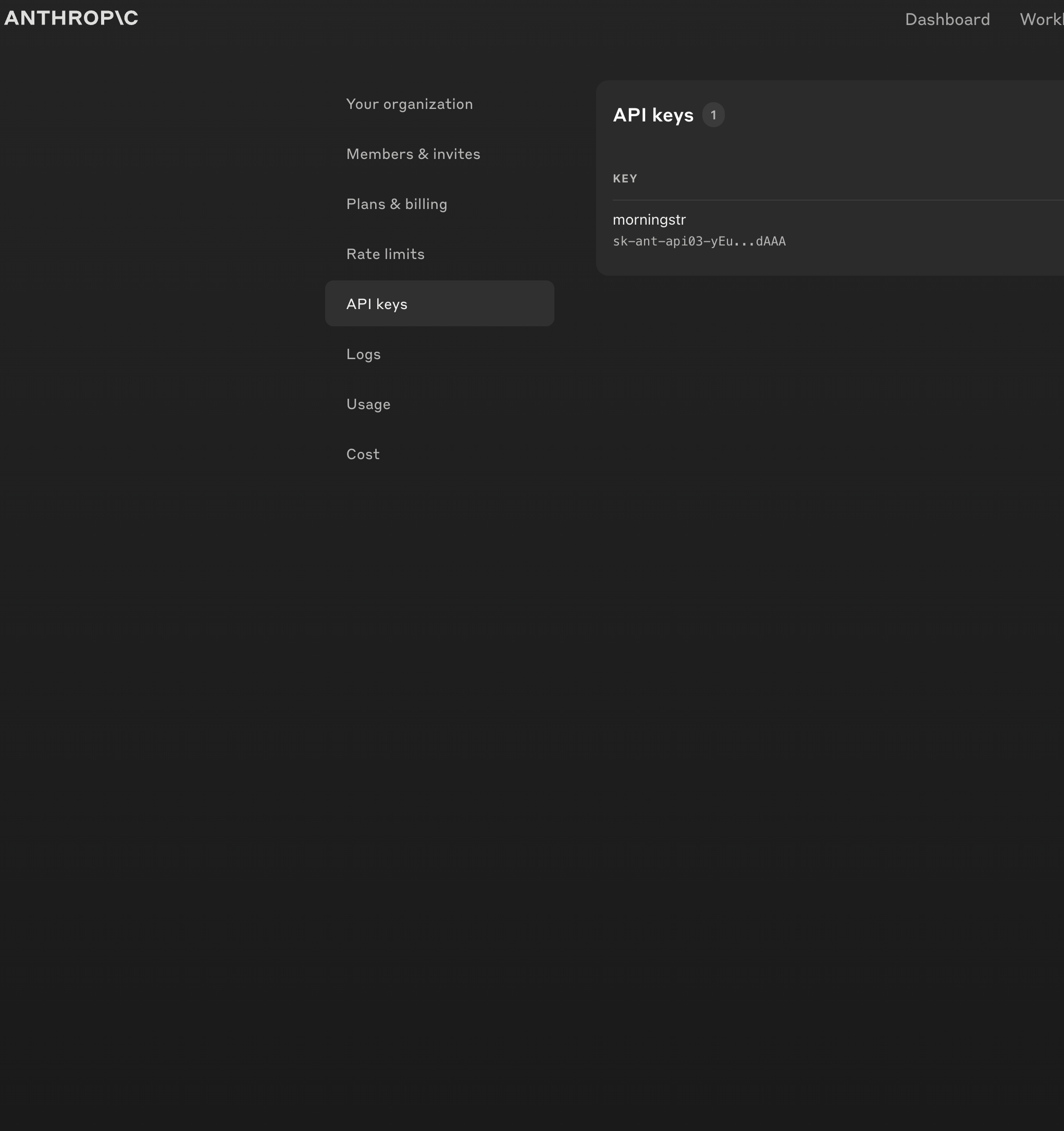
Task: Click the sk-ant-api03 masked key text
Action: coord(698,242)
